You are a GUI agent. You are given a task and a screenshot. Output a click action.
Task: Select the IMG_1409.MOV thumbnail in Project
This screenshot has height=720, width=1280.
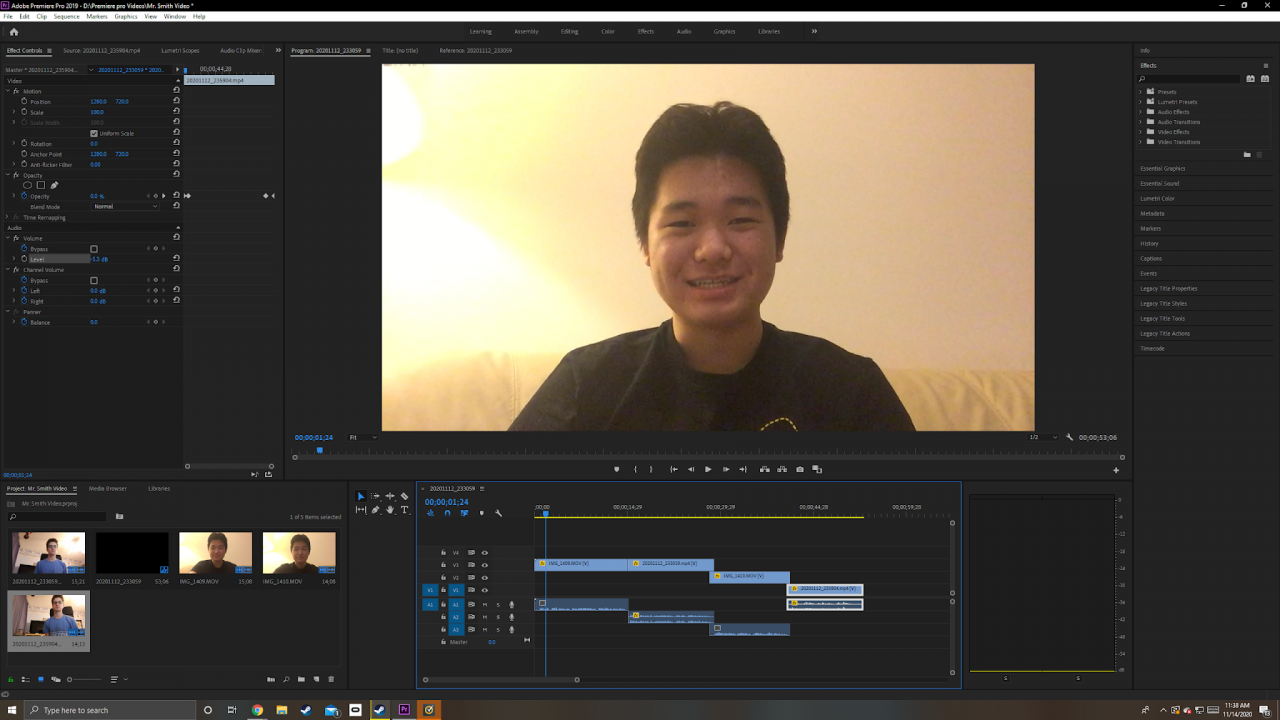point(215,553)
